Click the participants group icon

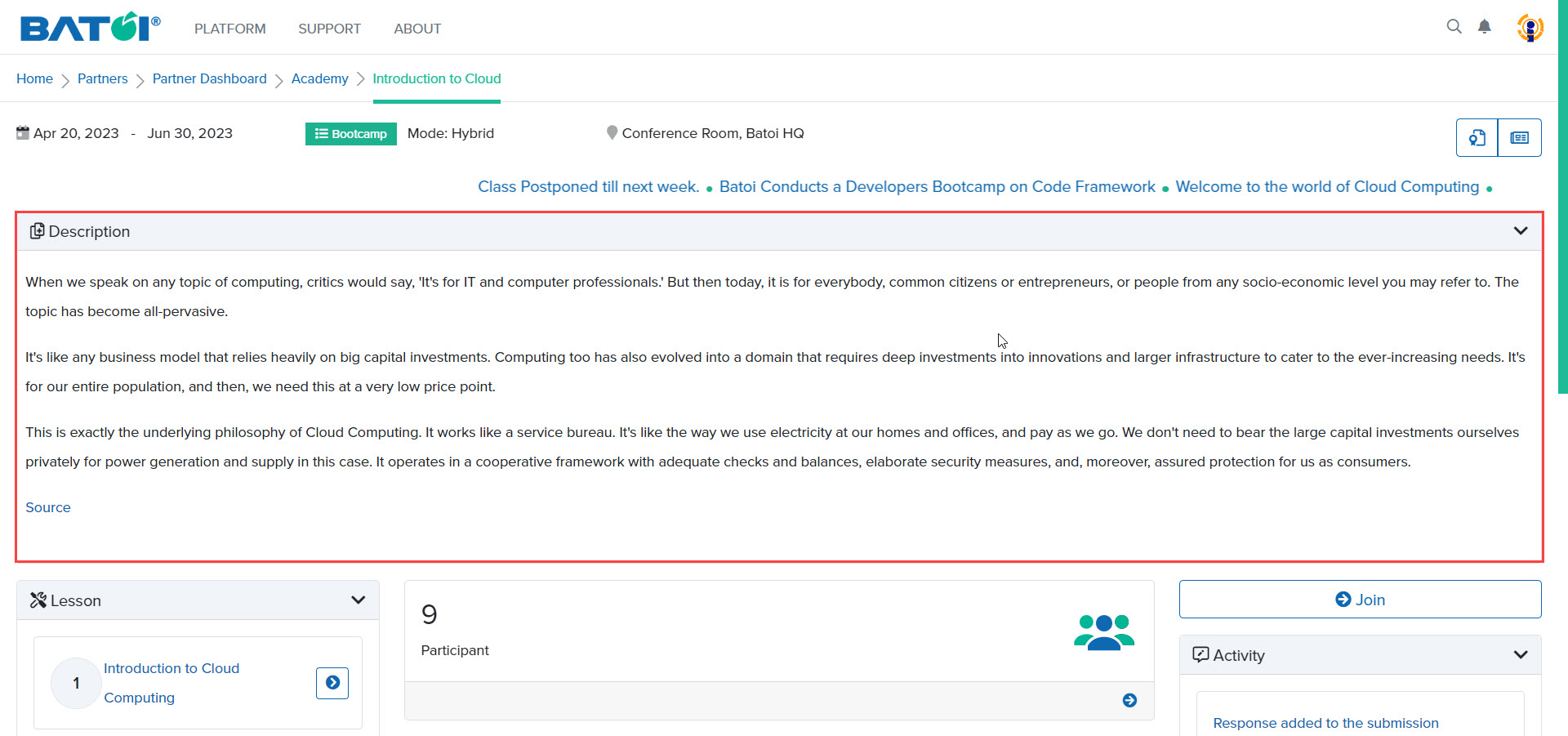point(1104,632)
